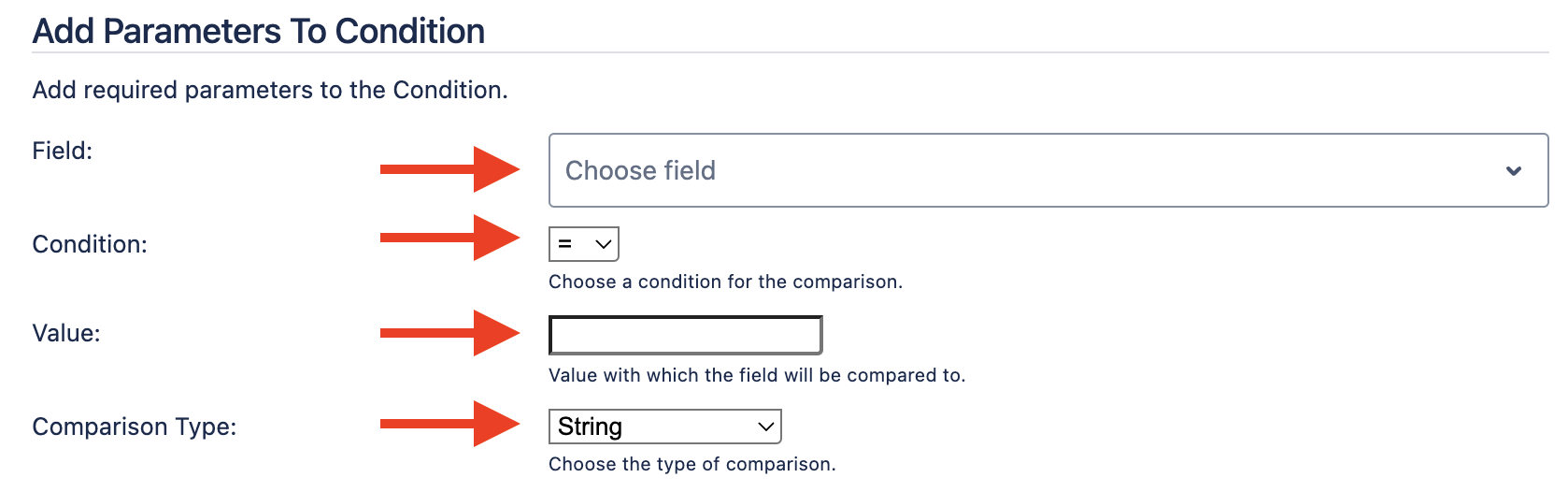Click "Add required parameters to the Condition." text

tap(270, 90)
